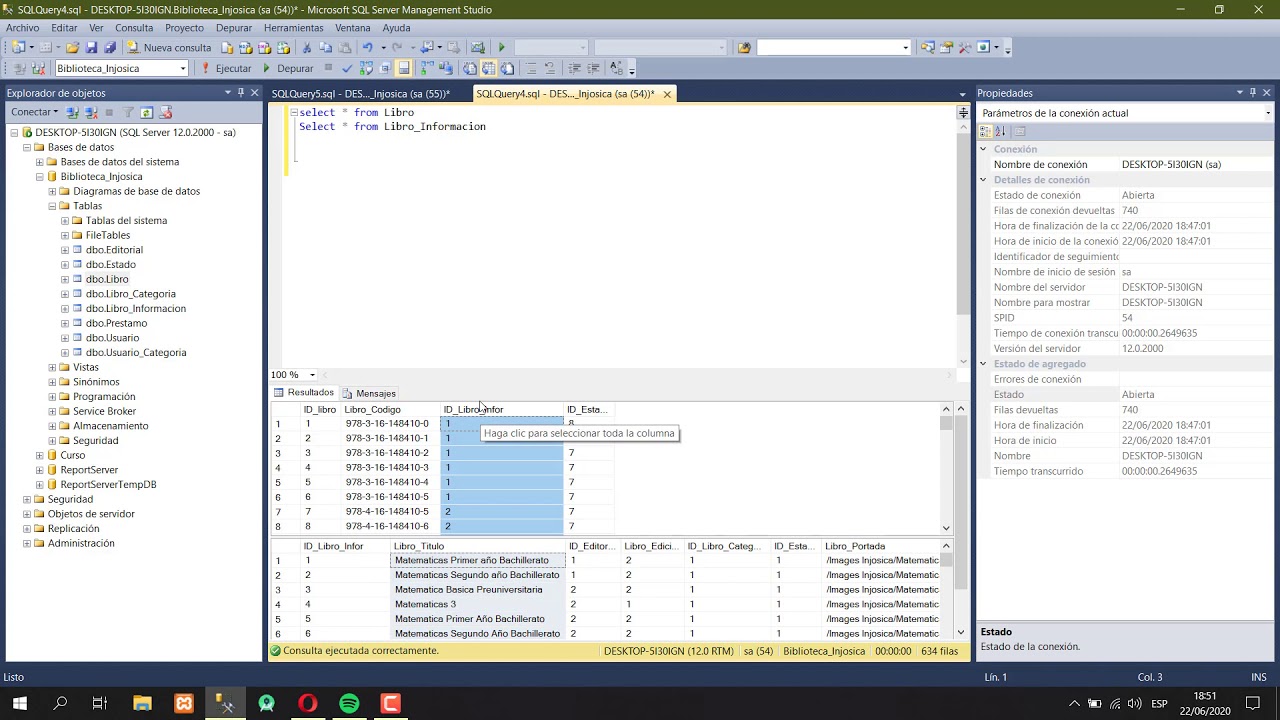The width and height of the screenshot is (1280, 720).
Task: Click the Libro_Codigo column header
Action: [x=390, y=409]
